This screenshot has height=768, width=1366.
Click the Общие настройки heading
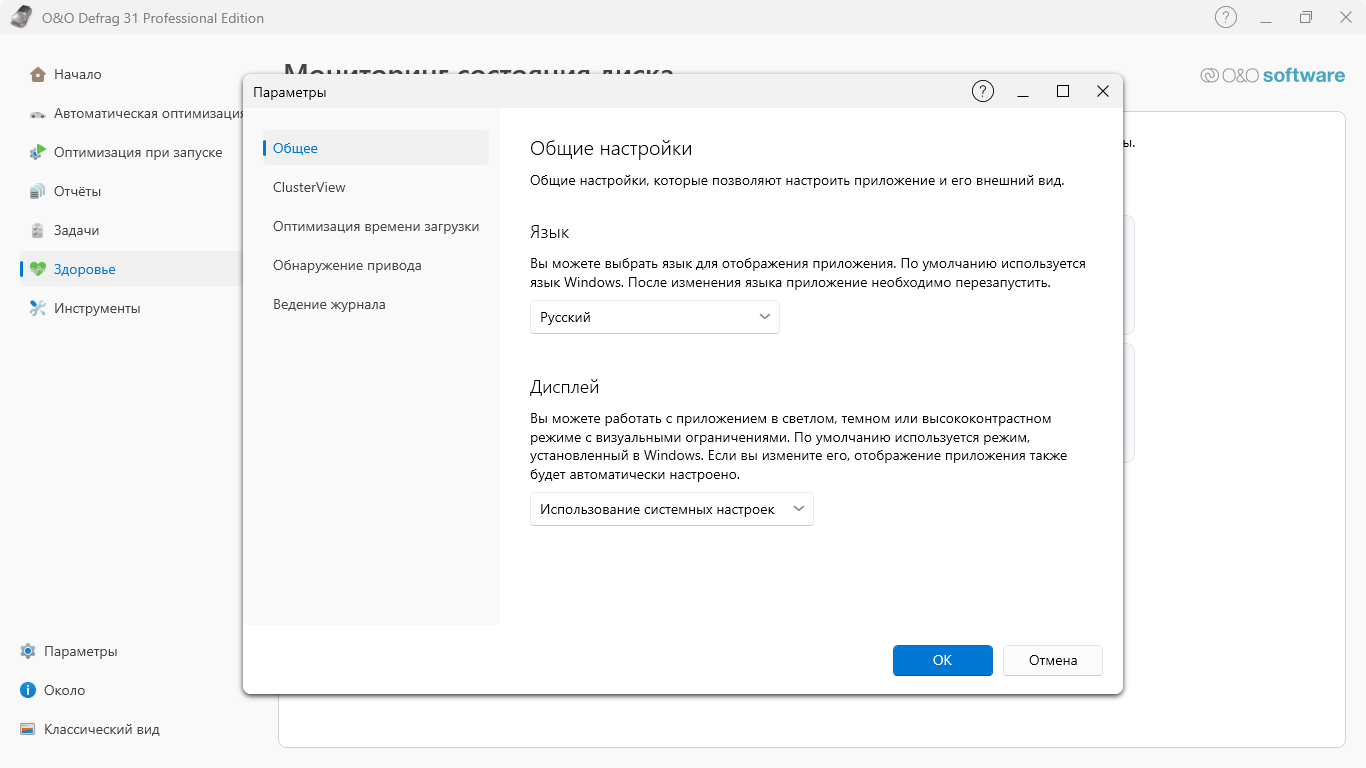(x=611, y=149)
